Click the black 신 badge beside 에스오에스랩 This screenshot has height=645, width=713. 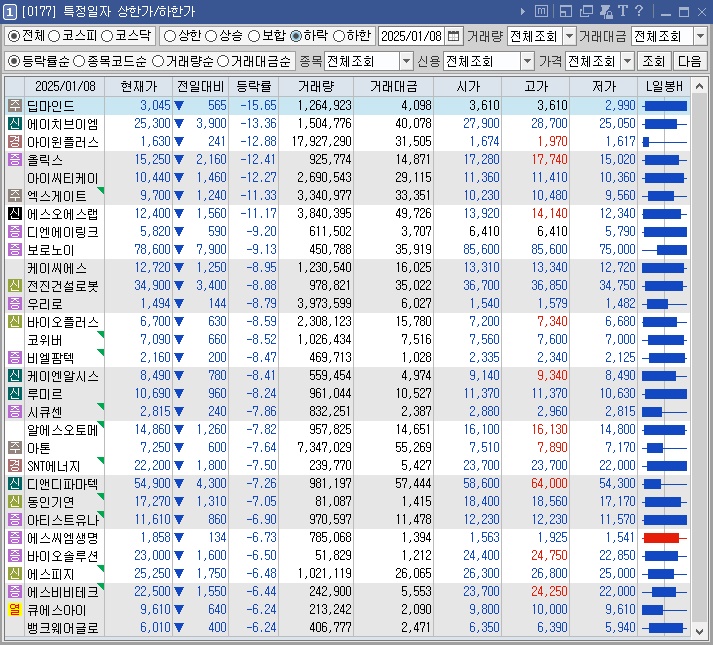pyautogui.click(x=15, y=213)
